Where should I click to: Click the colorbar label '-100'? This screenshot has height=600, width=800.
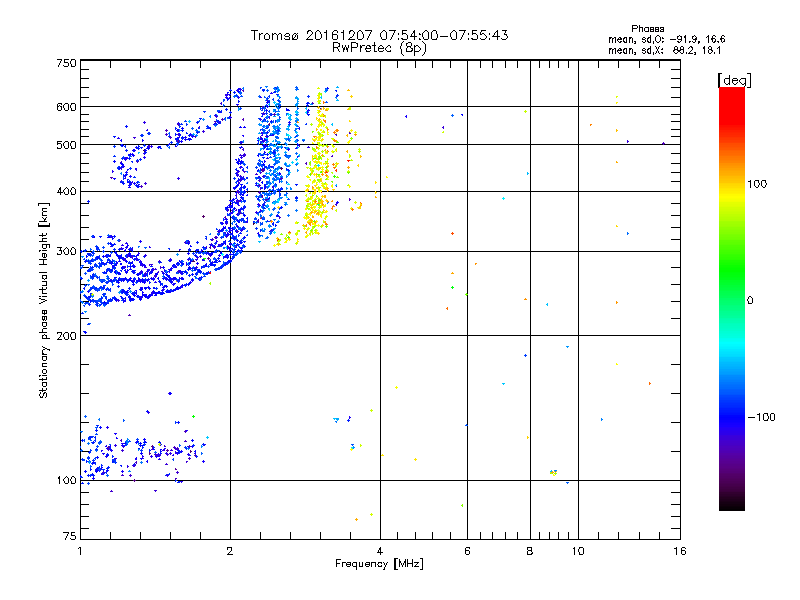pos(761,417)
